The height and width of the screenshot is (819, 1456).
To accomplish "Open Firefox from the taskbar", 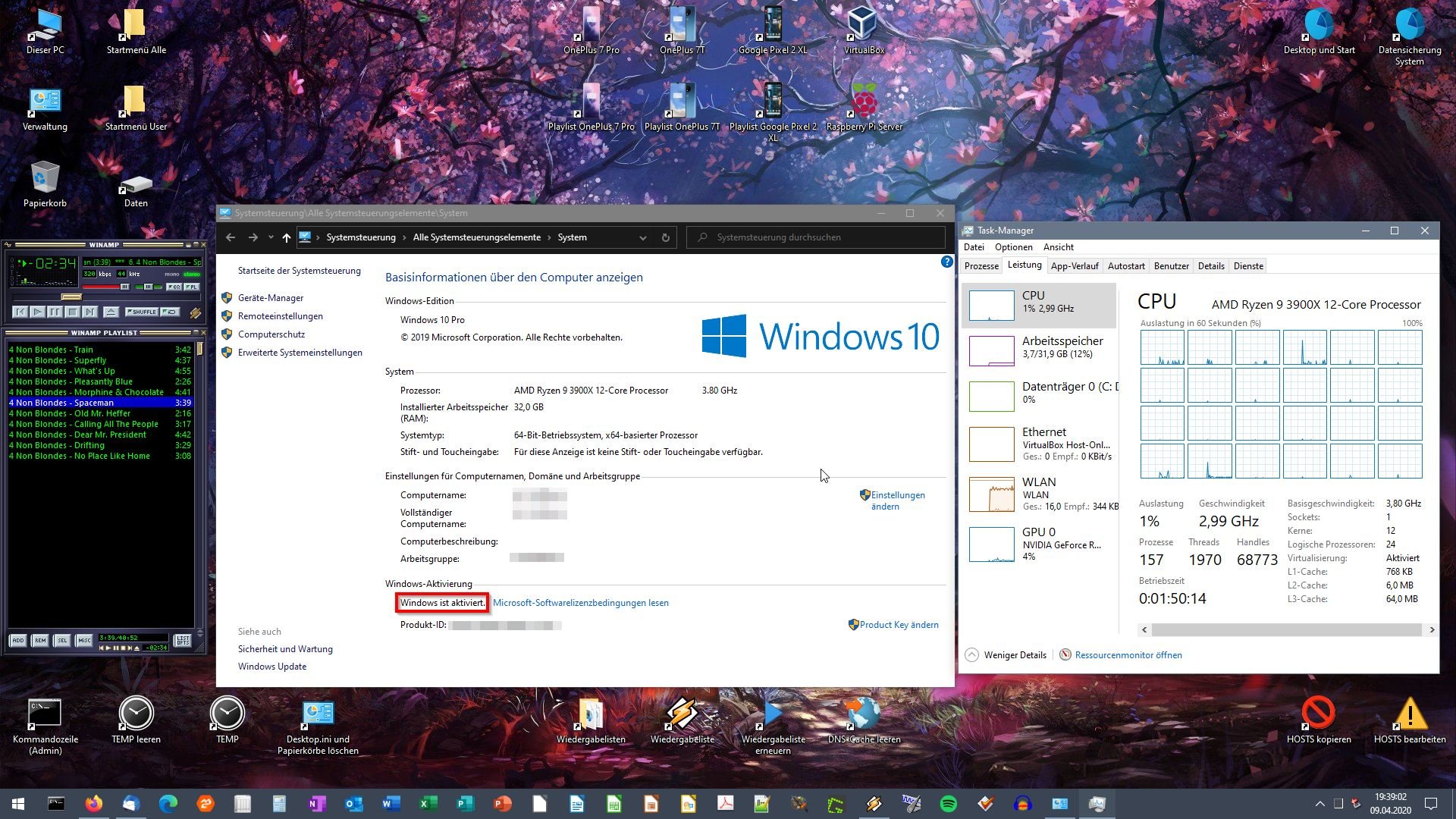I will (93, 804).
